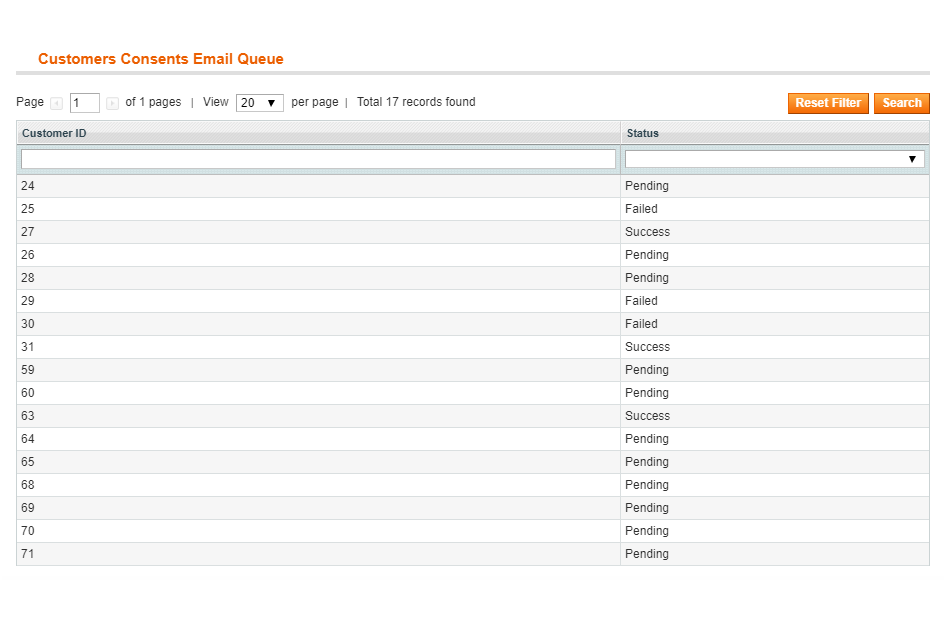Screen dimensions: 947x636
Task: Expand the Status filter dropdown
Action: pos(774,159)
